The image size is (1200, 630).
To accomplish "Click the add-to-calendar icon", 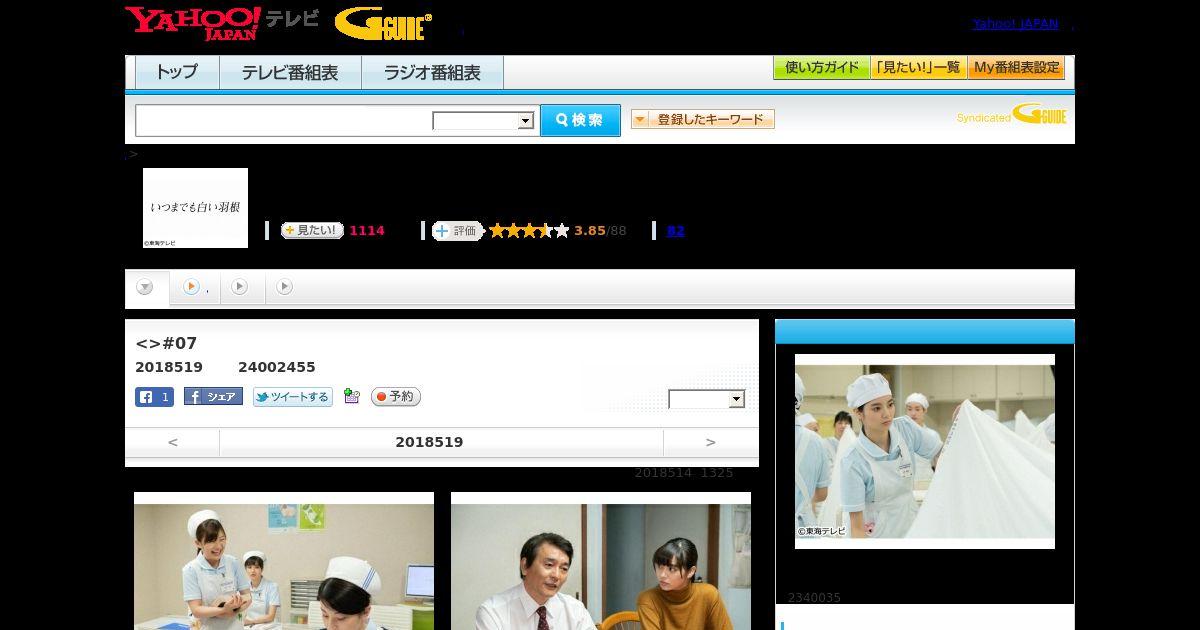I will tap(351, 396).
